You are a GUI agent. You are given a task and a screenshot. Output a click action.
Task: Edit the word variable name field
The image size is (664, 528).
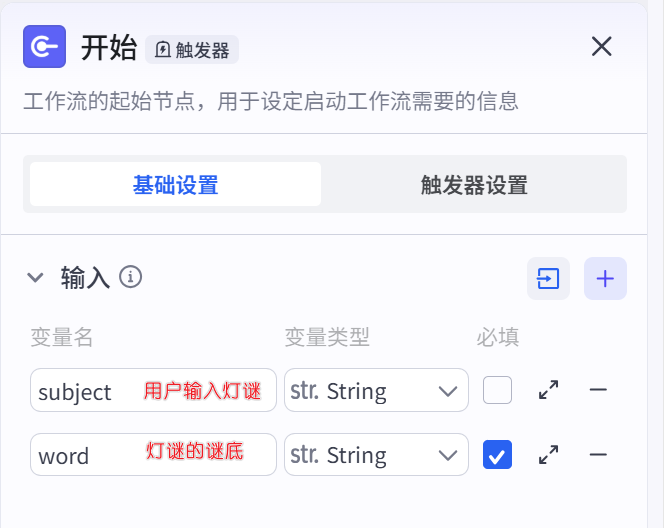click(x=85, y=455)
